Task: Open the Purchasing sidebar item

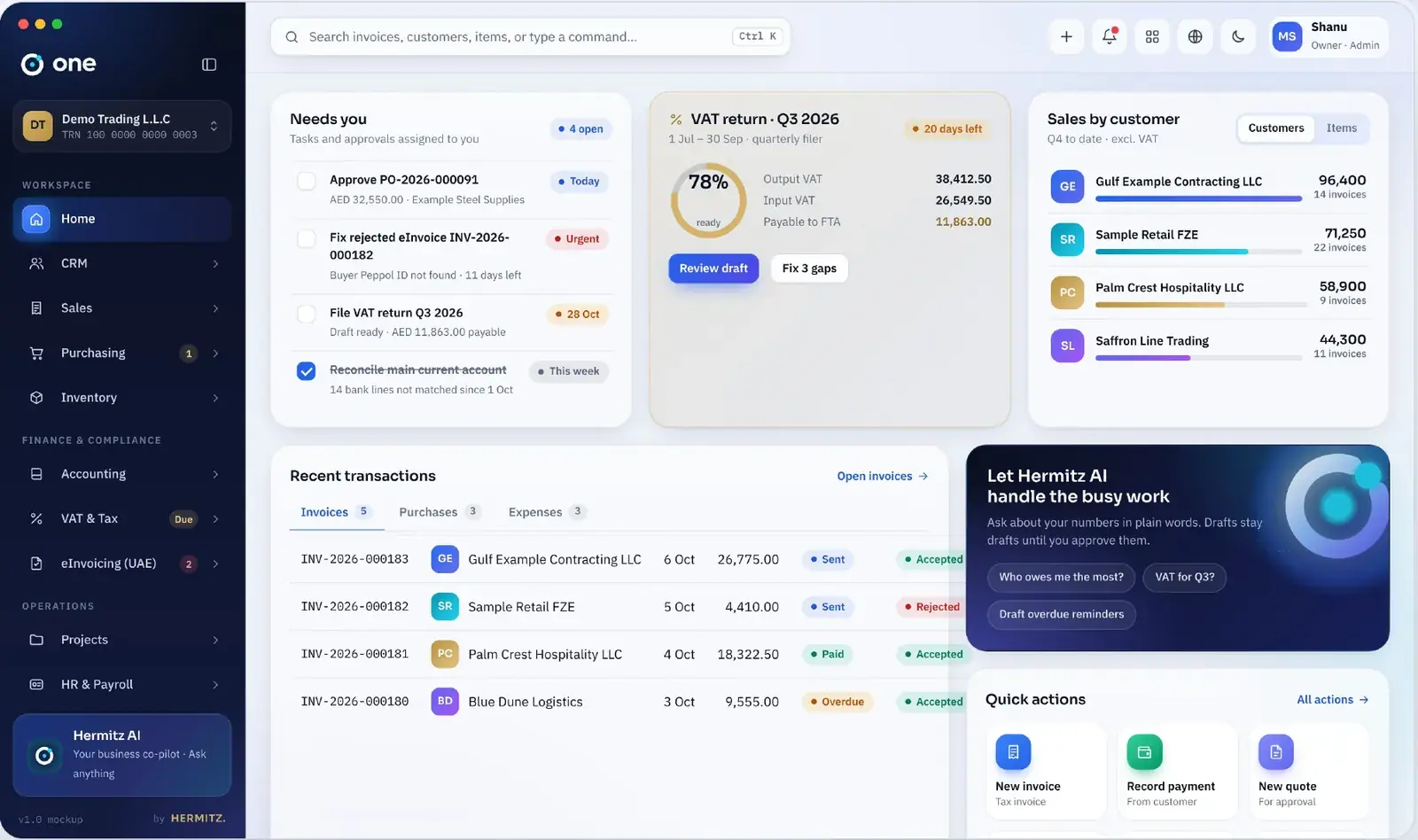Action: coord(122,353)
